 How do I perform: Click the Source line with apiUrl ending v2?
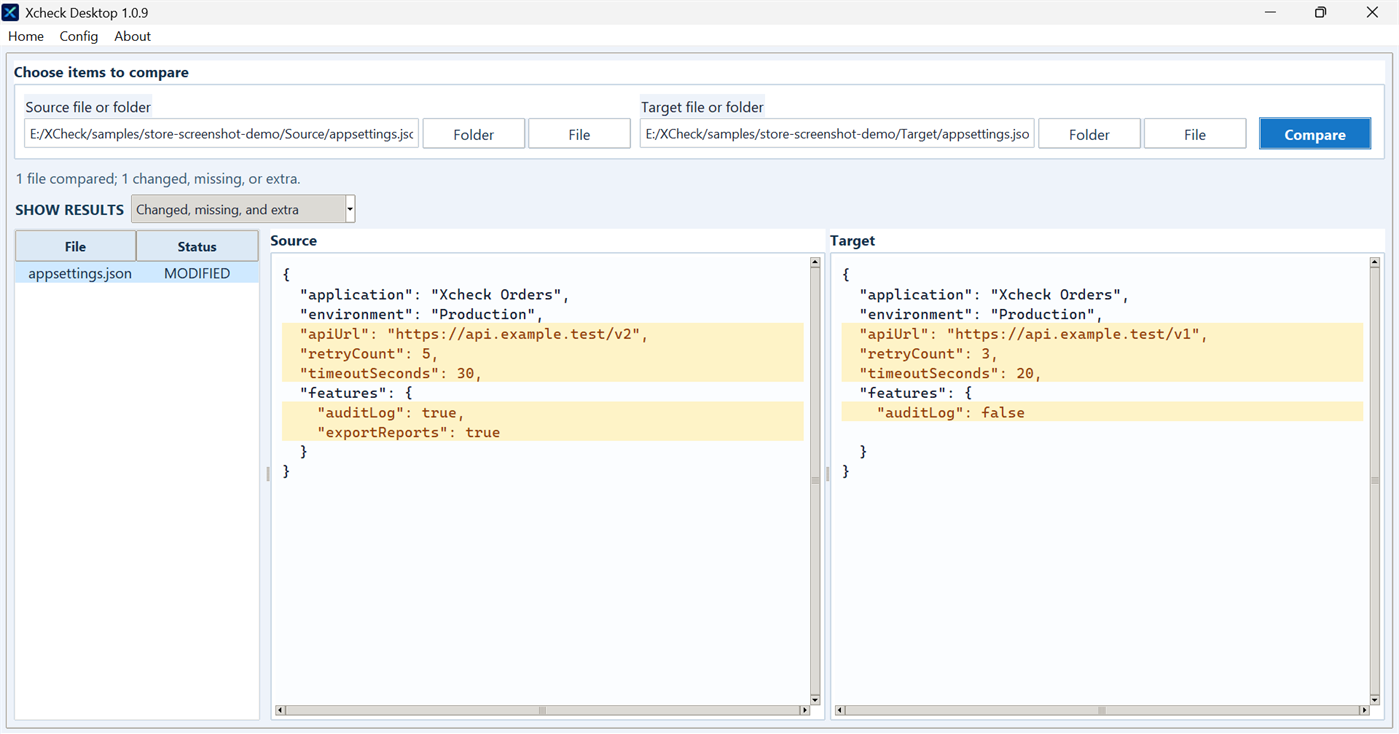[542, 334]
